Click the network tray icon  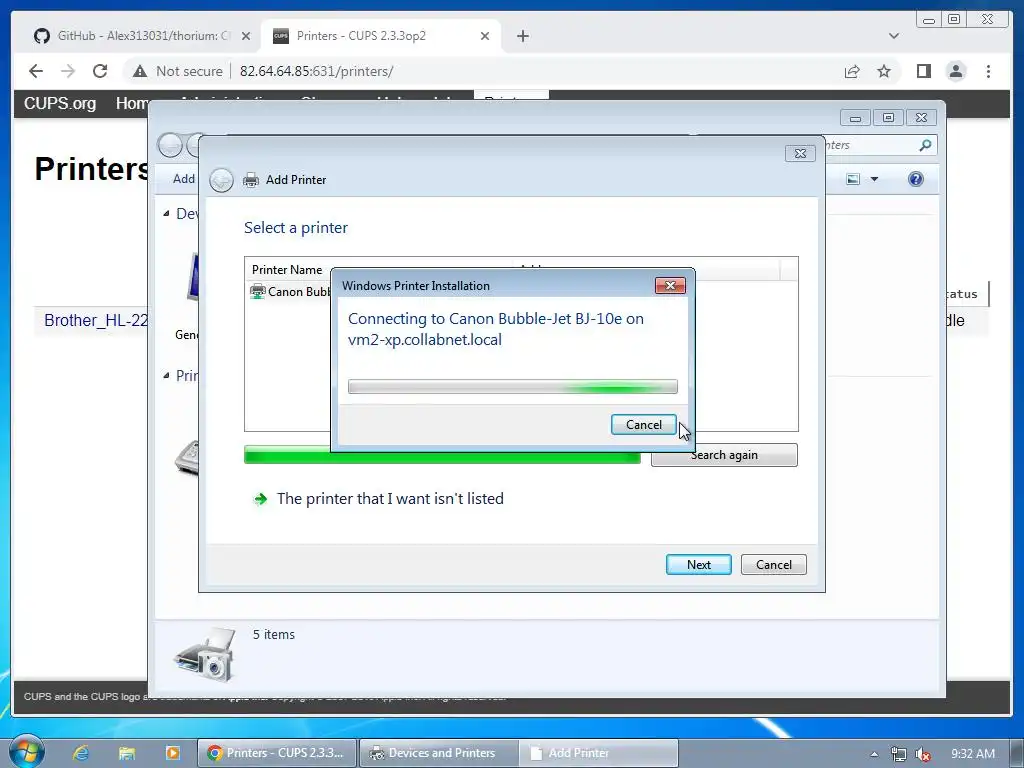899,754
